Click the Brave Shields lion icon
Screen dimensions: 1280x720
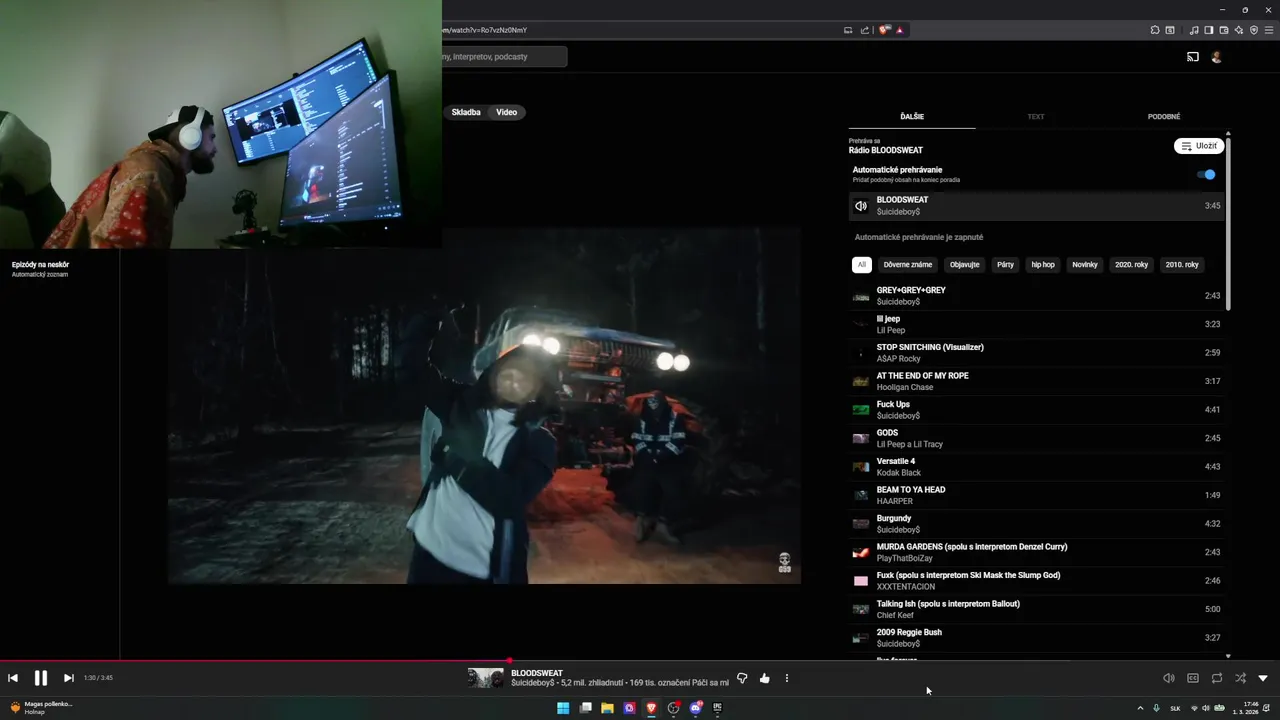[x=885, y=30]
